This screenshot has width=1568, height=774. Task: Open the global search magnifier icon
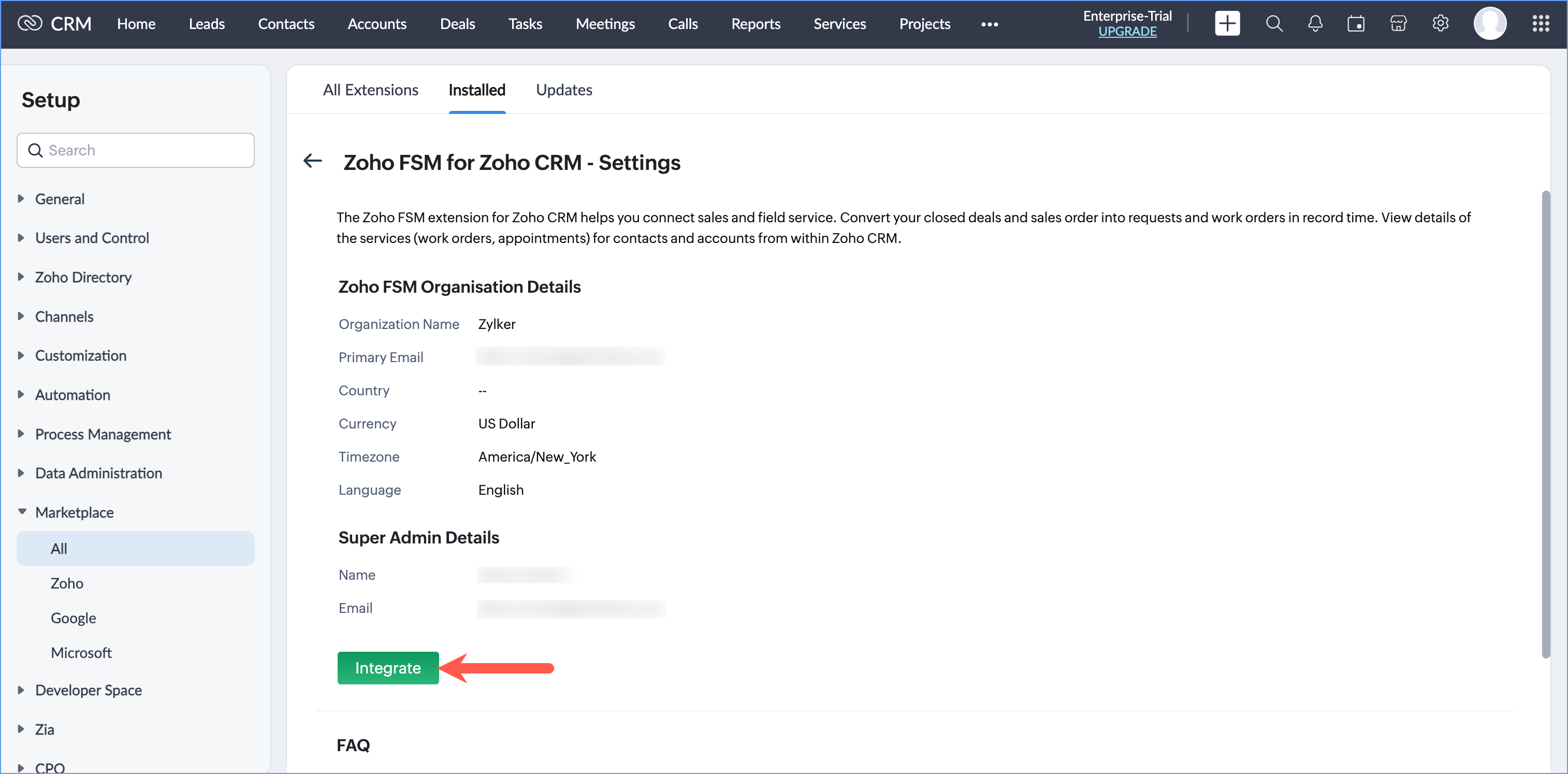[x=1274, y=24]
